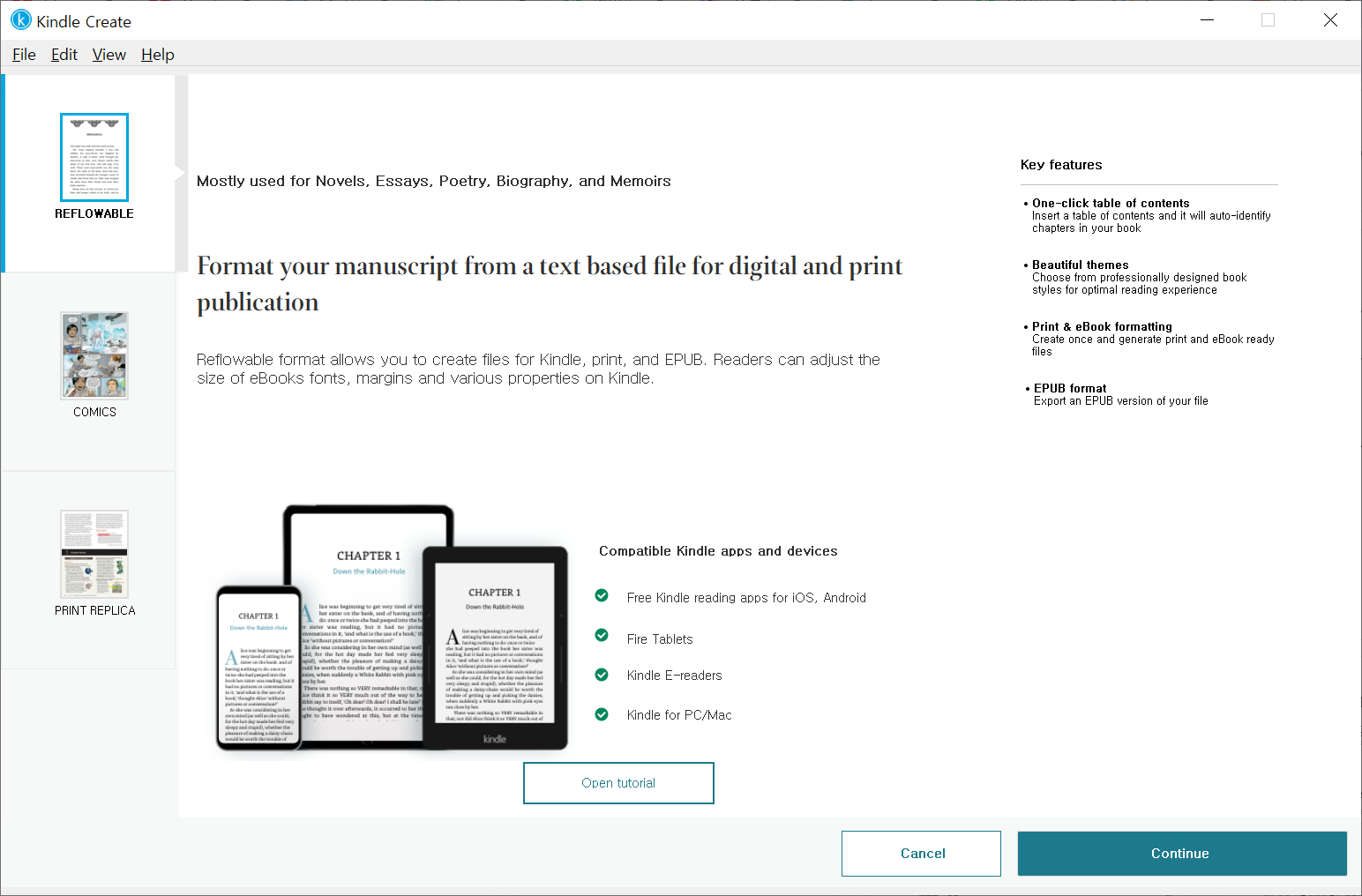Close the Kindle Create window

tap(1330, 19)
